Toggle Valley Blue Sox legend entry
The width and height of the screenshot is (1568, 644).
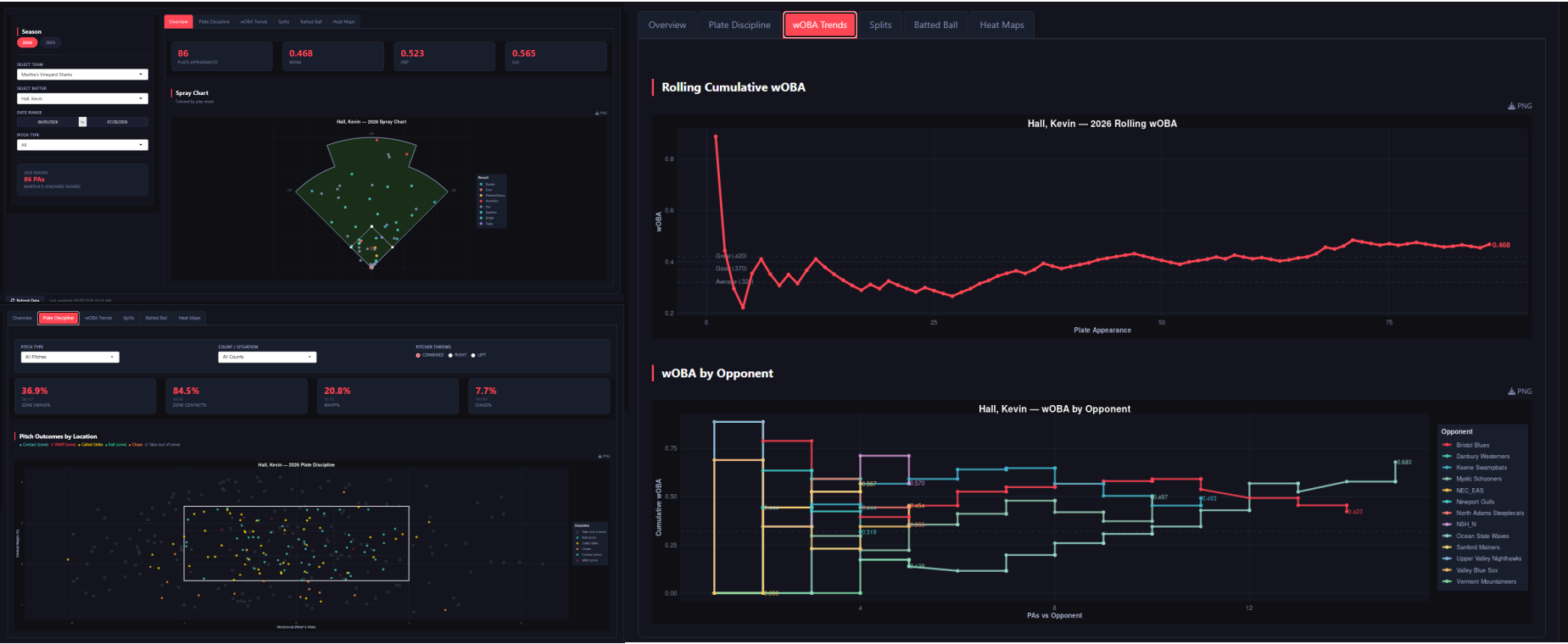pos(1470,570)
